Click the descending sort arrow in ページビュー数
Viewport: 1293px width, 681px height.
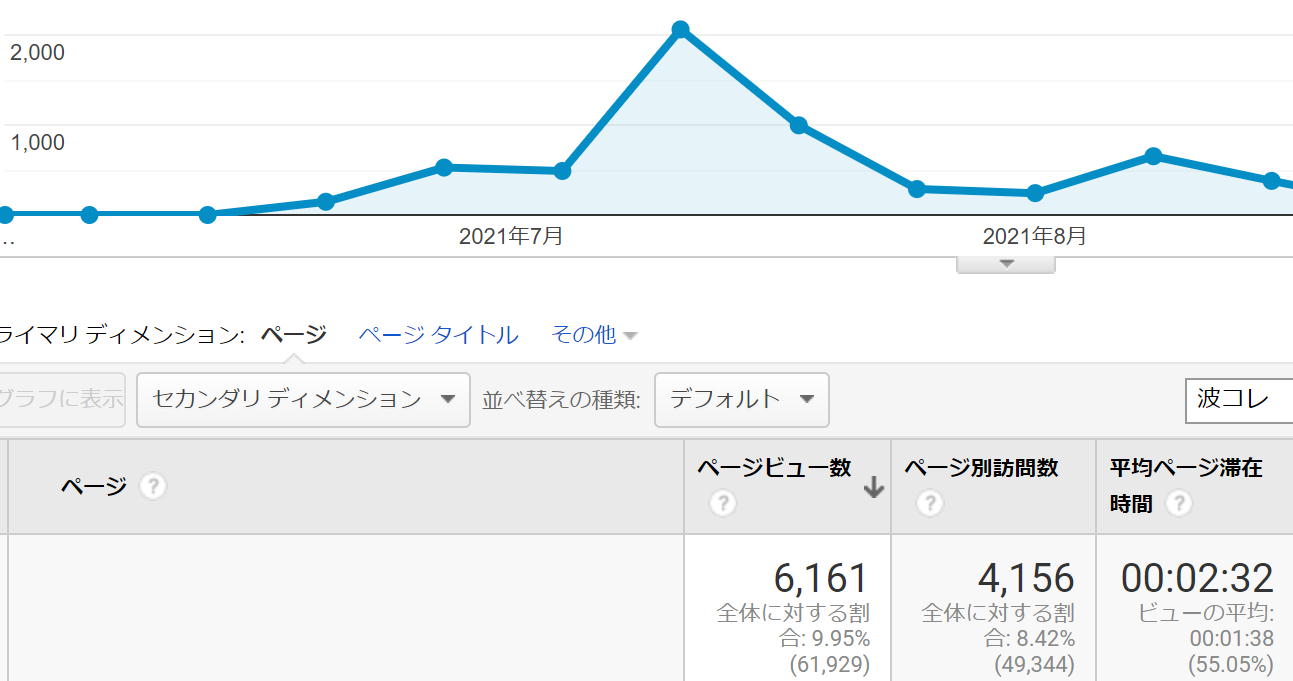[x=873, y=487]
